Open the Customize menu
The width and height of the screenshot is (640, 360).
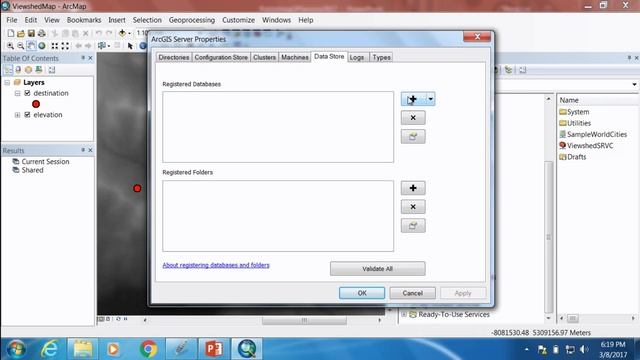coord(238,20)
